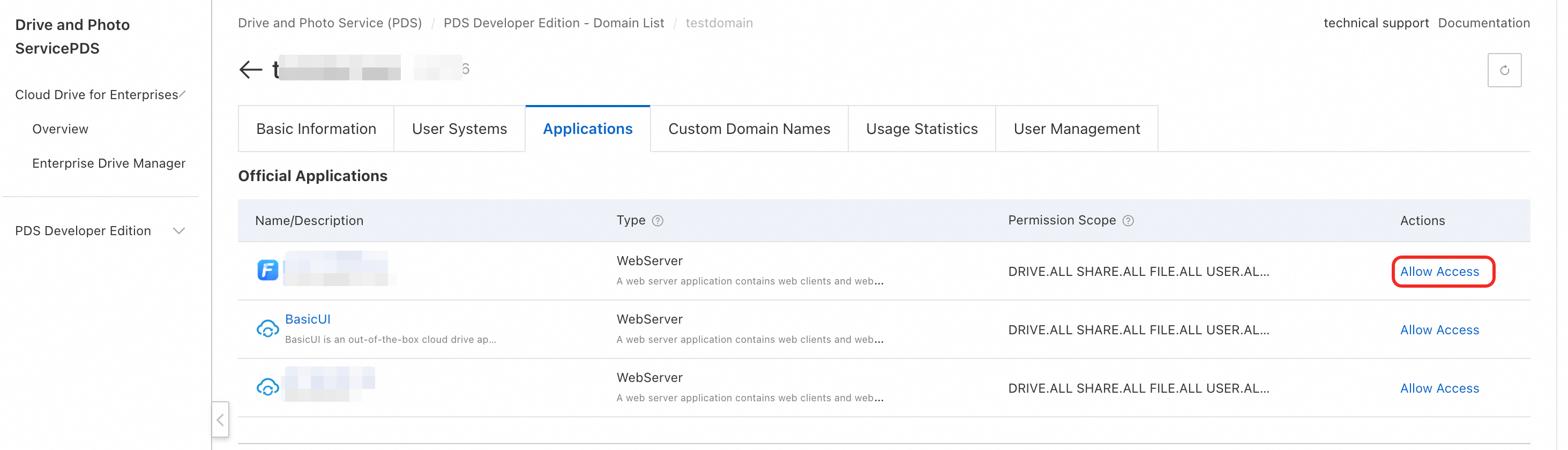The height and width of the screenshot is (450, 1568).
Task: Click the BasicUI cloud icon
Action: click(x=267, y=329)
